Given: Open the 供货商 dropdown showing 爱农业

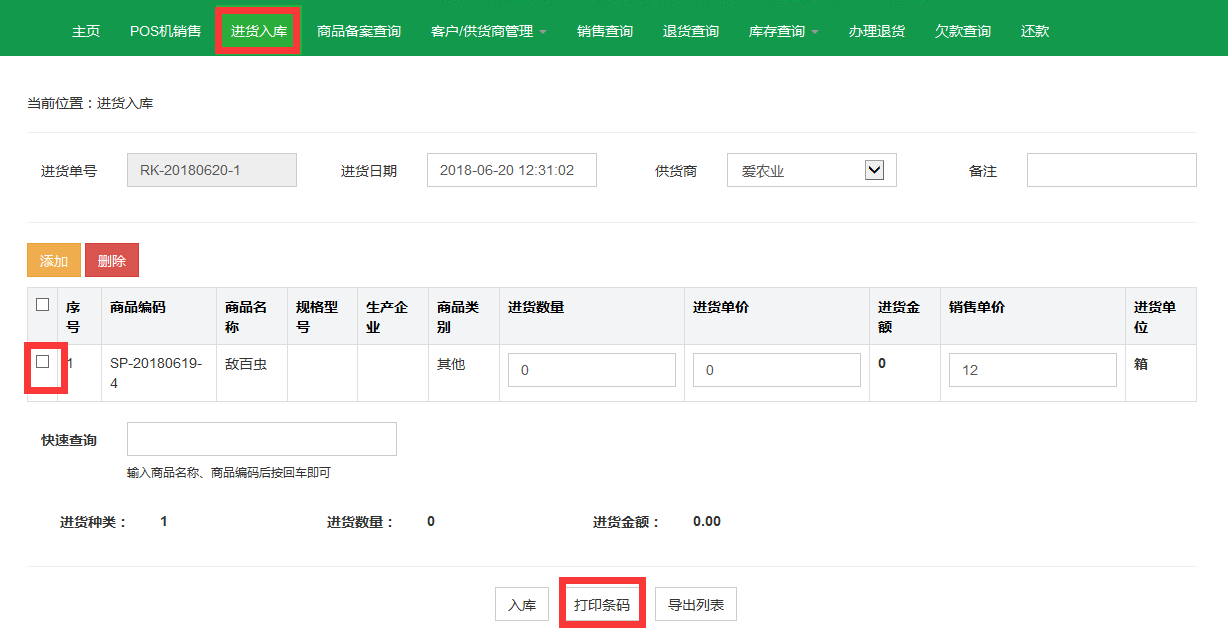Looking at the screenshot, I should pos(812,170).
